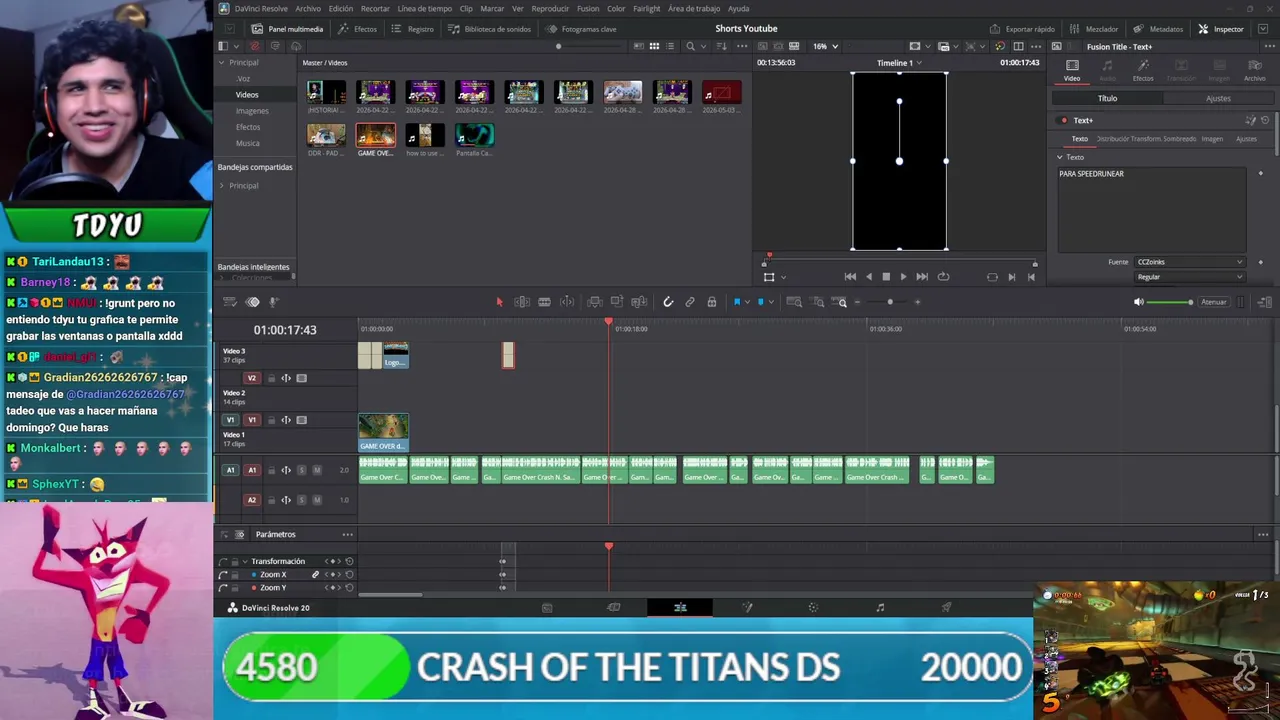Image resolution: width=1280 pixels, height=720 pixels.
Task: Play the viewer in reverse
Action: tap(868, 277)
